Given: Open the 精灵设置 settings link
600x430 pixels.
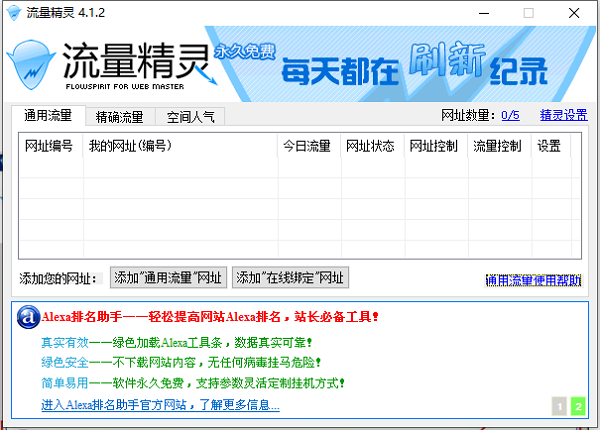Looking at the screenshot, I should [x=563, y=115].
